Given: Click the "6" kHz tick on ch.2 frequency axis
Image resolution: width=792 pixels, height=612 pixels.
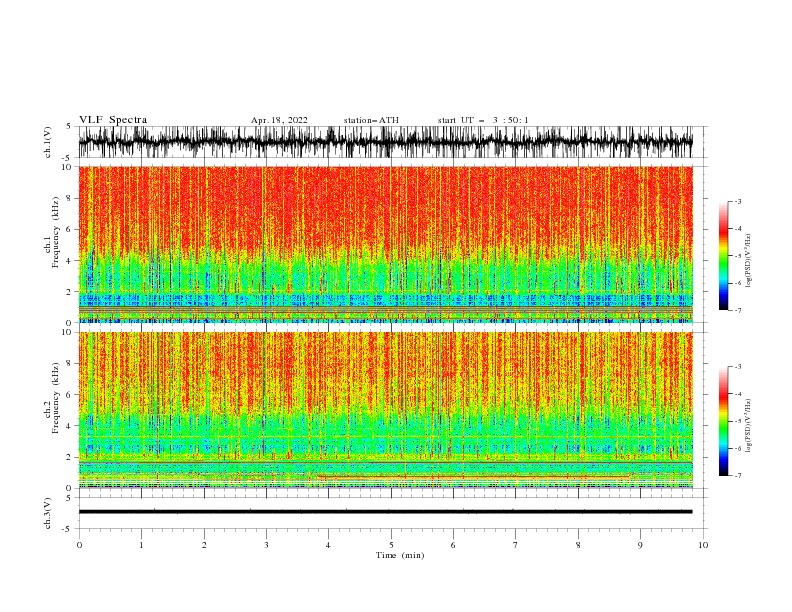Looking at the screenshot, I should click(x=70, y=394).
